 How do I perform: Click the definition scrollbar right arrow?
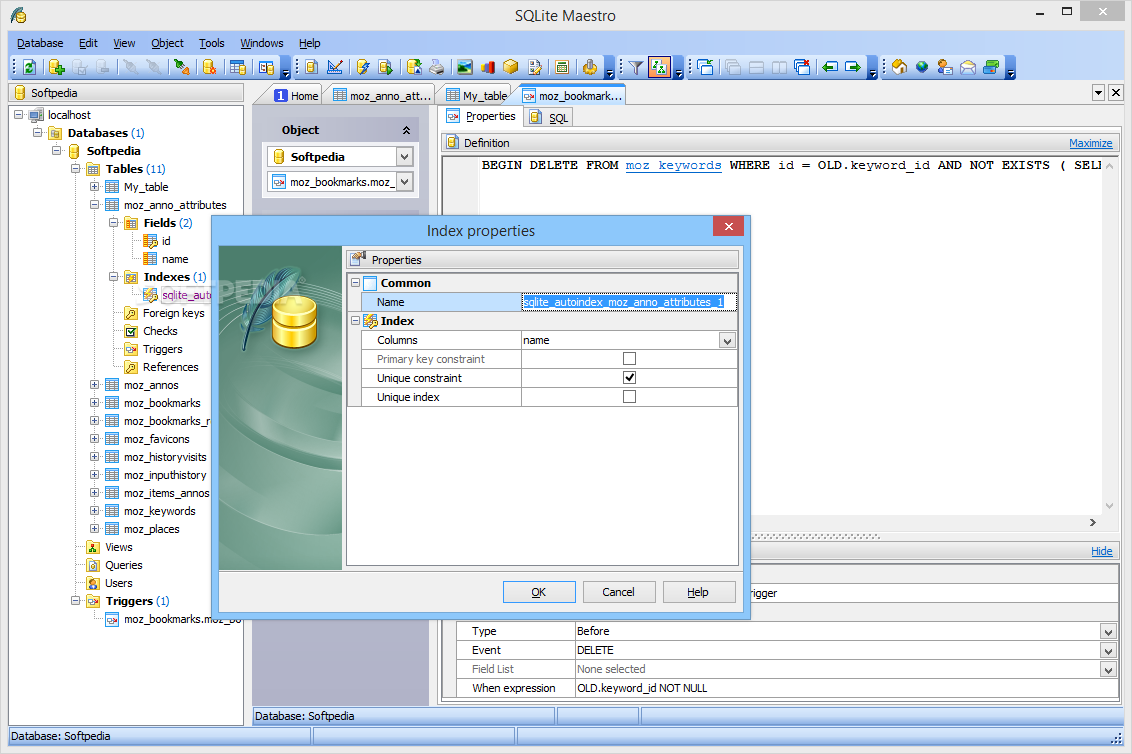1092,522
